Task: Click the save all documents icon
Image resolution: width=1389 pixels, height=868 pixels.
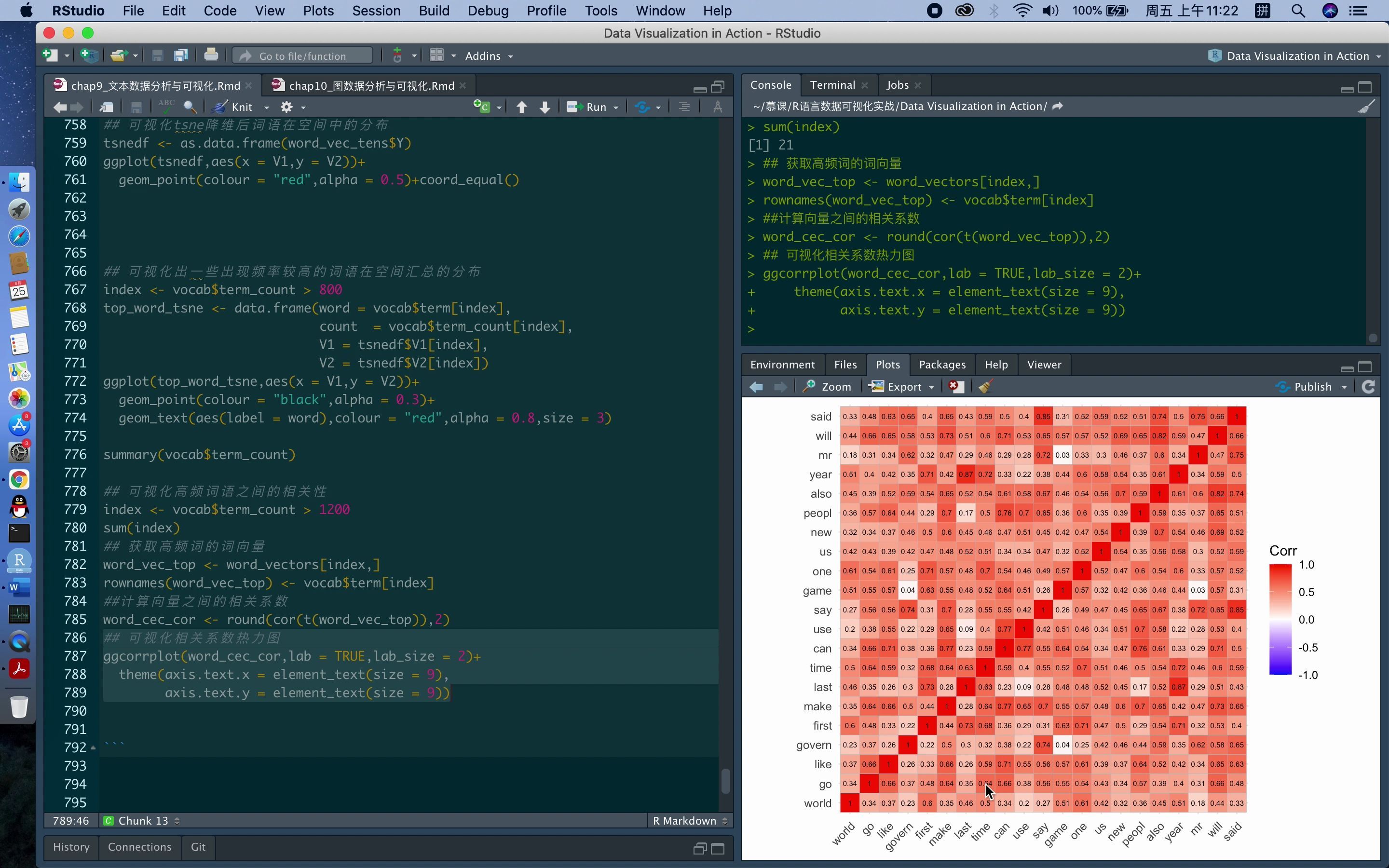Action: (181, 55)
